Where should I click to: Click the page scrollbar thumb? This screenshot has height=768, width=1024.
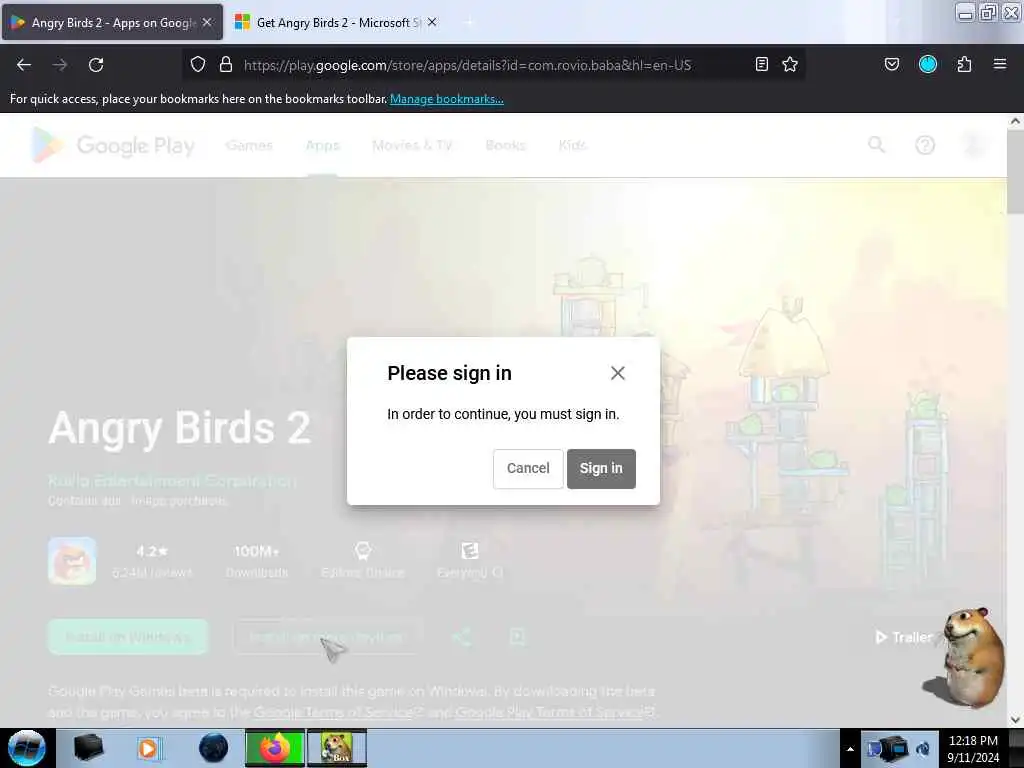[x=1015, y=172]
